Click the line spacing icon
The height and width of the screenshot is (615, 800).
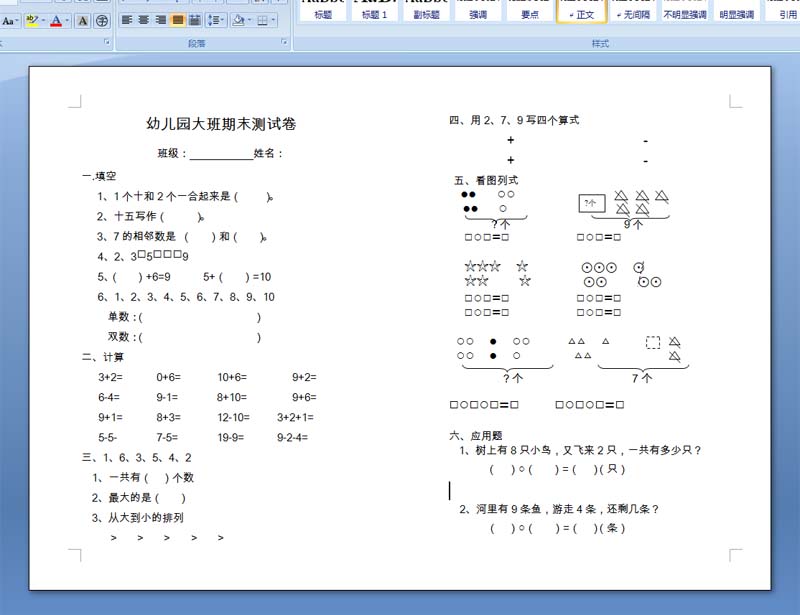pos(213,20)
